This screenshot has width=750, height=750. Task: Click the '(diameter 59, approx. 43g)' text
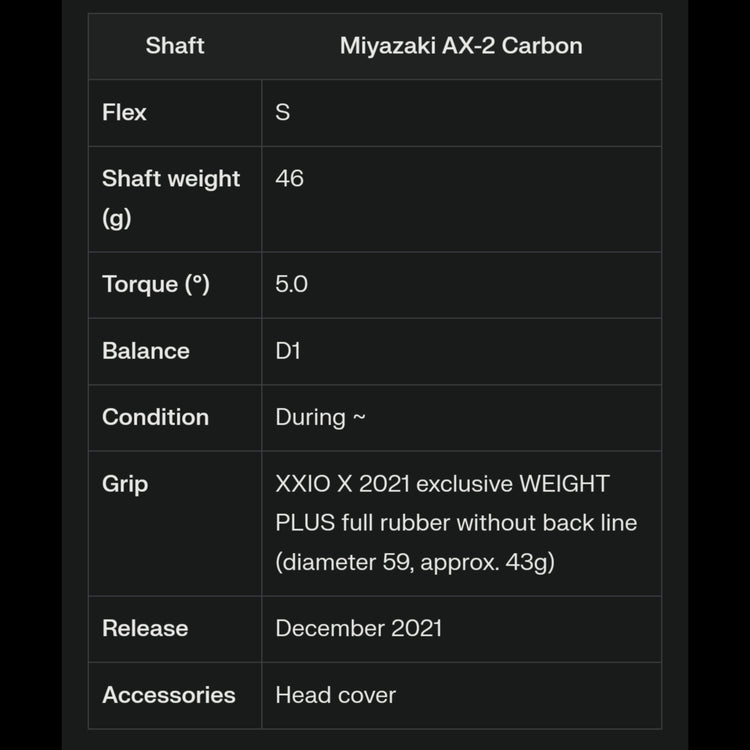pyautogui.click(x=415, y=562)
